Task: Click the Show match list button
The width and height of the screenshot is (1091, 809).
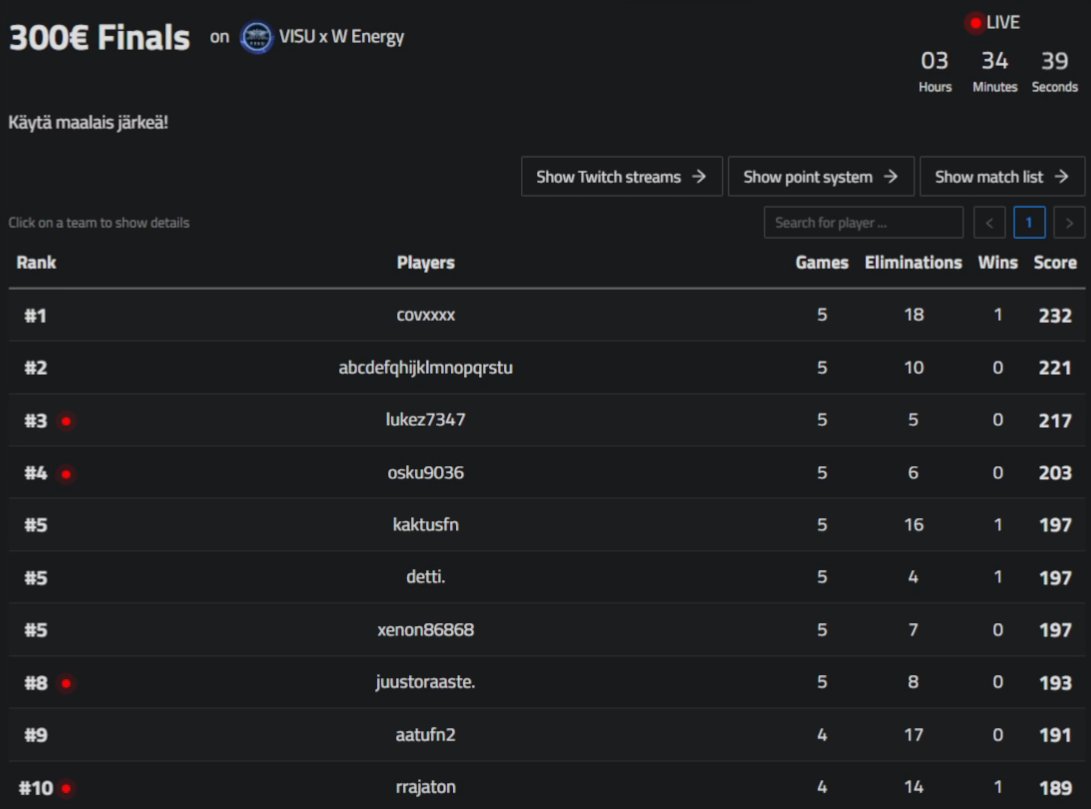Action: click(1002, 176)
